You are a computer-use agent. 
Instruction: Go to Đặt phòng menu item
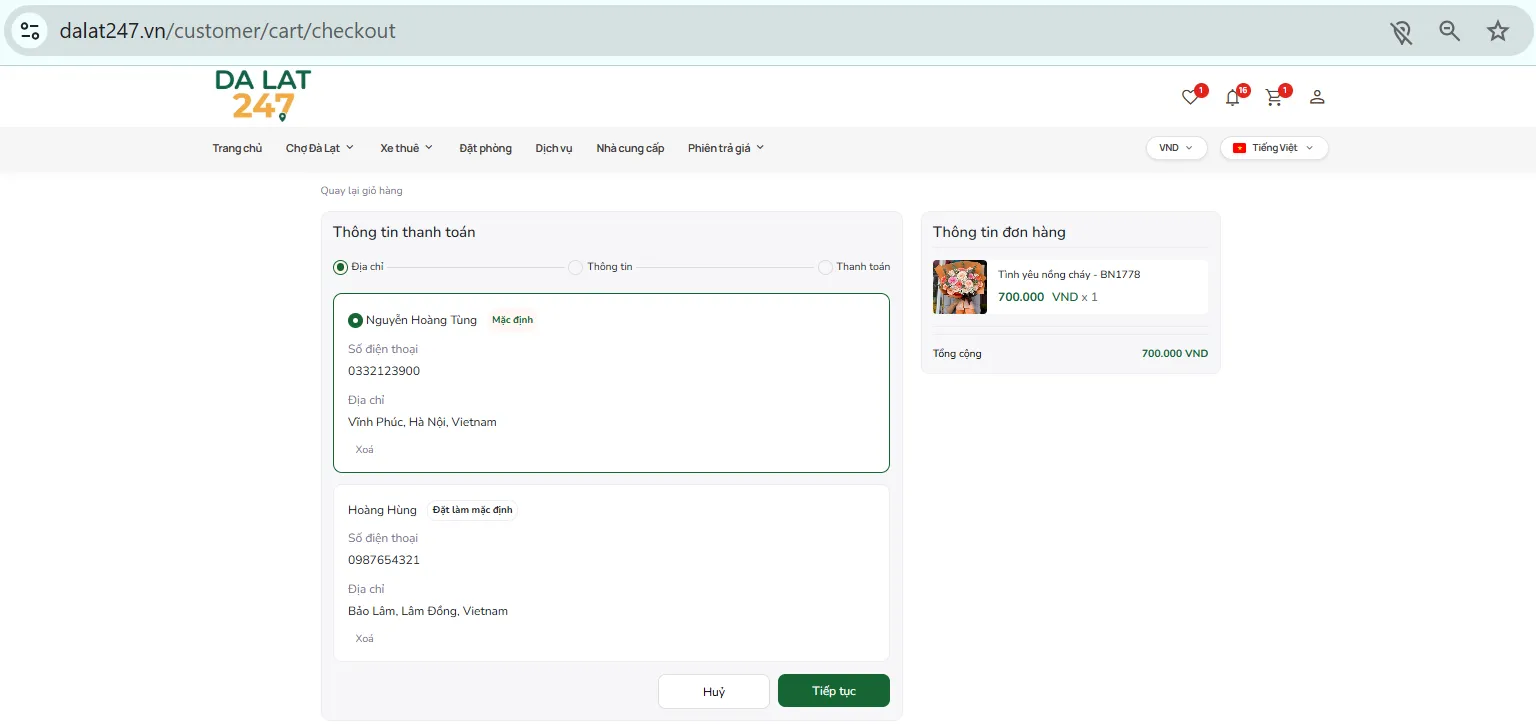click(485, 148)
